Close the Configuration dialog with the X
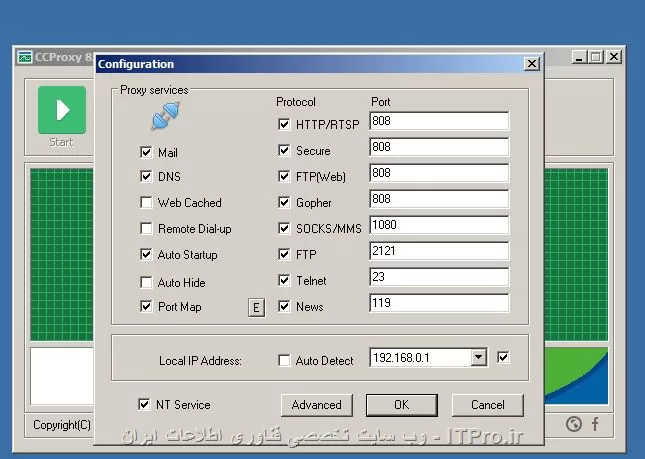The height and width of the screenshot is (459, 645). click(x=531, y=63)
